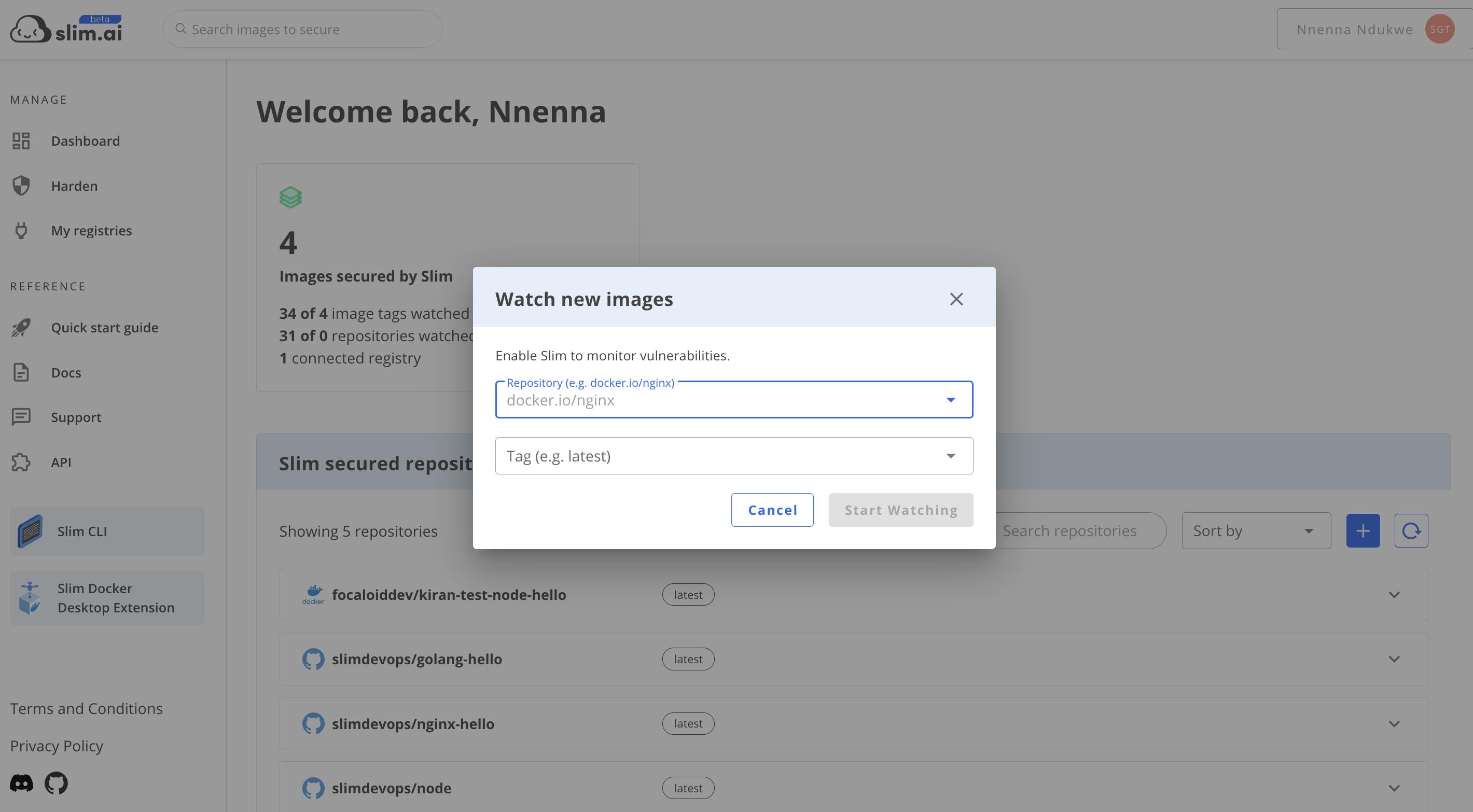This screenshot has width=1473, height=812.
Task: Click latest tag on slimdevops/node
Action: 688,788
